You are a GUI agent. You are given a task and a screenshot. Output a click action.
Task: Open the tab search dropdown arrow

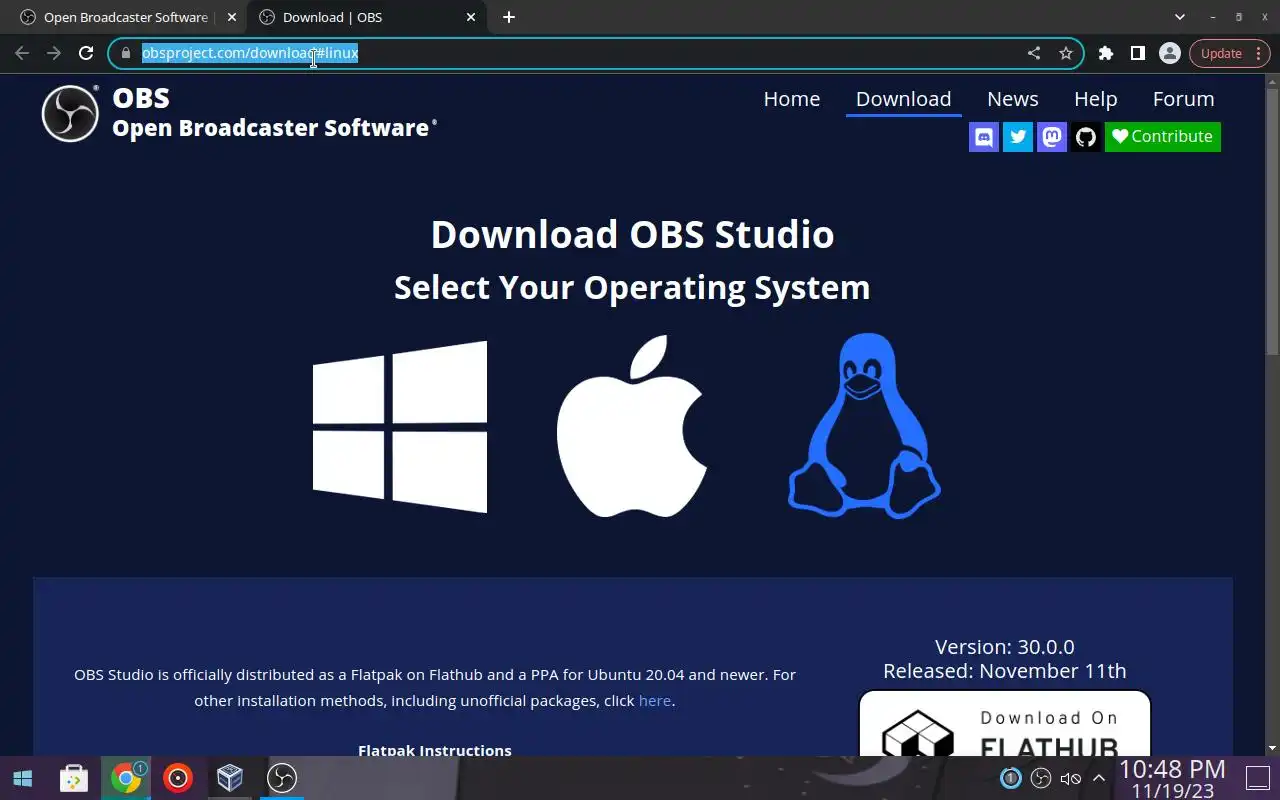[x=1180, y=17]
